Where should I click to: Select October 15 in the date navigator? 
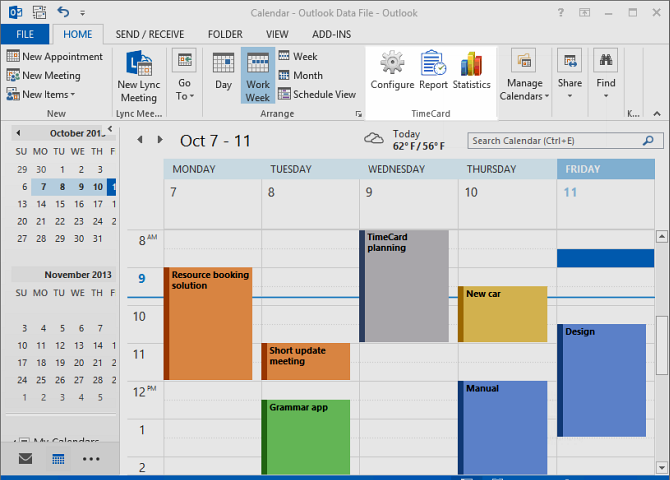tap(60, 204)
